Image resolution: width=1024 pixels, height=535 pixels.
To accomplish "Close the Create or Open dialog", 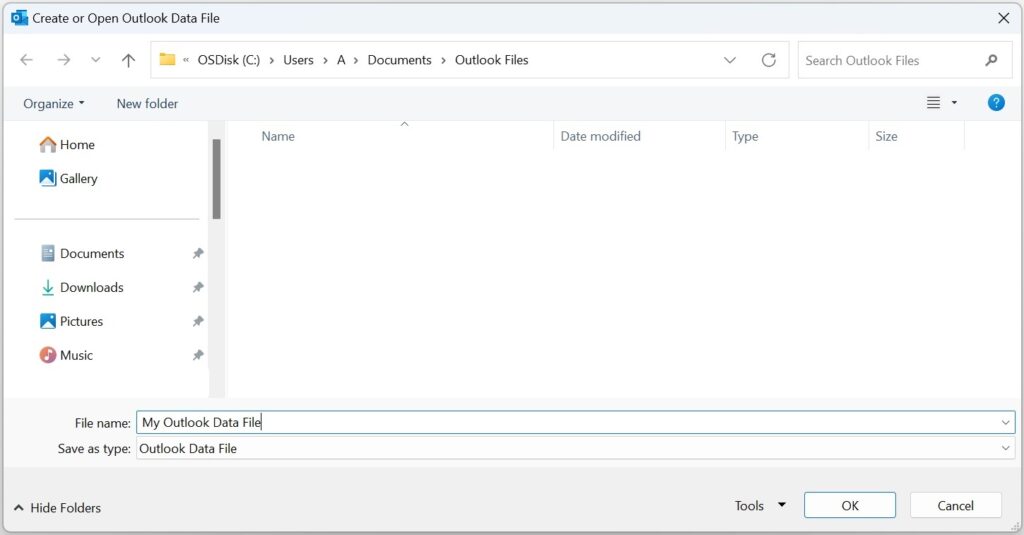I will pyautogui.click(x=1004, y=18).
